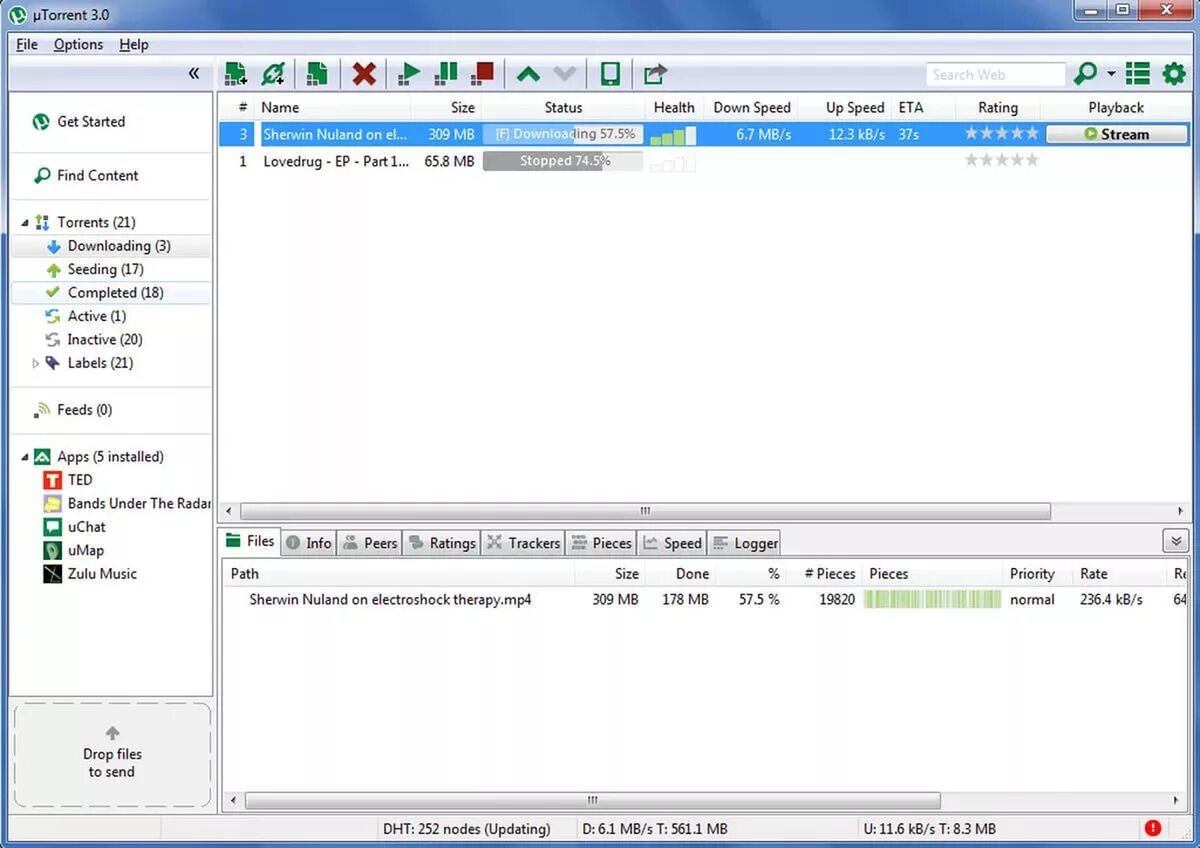The height and width of the screenshot is (848, 1200).
Task: Open the Options menu
Action: tap(77, 44)
